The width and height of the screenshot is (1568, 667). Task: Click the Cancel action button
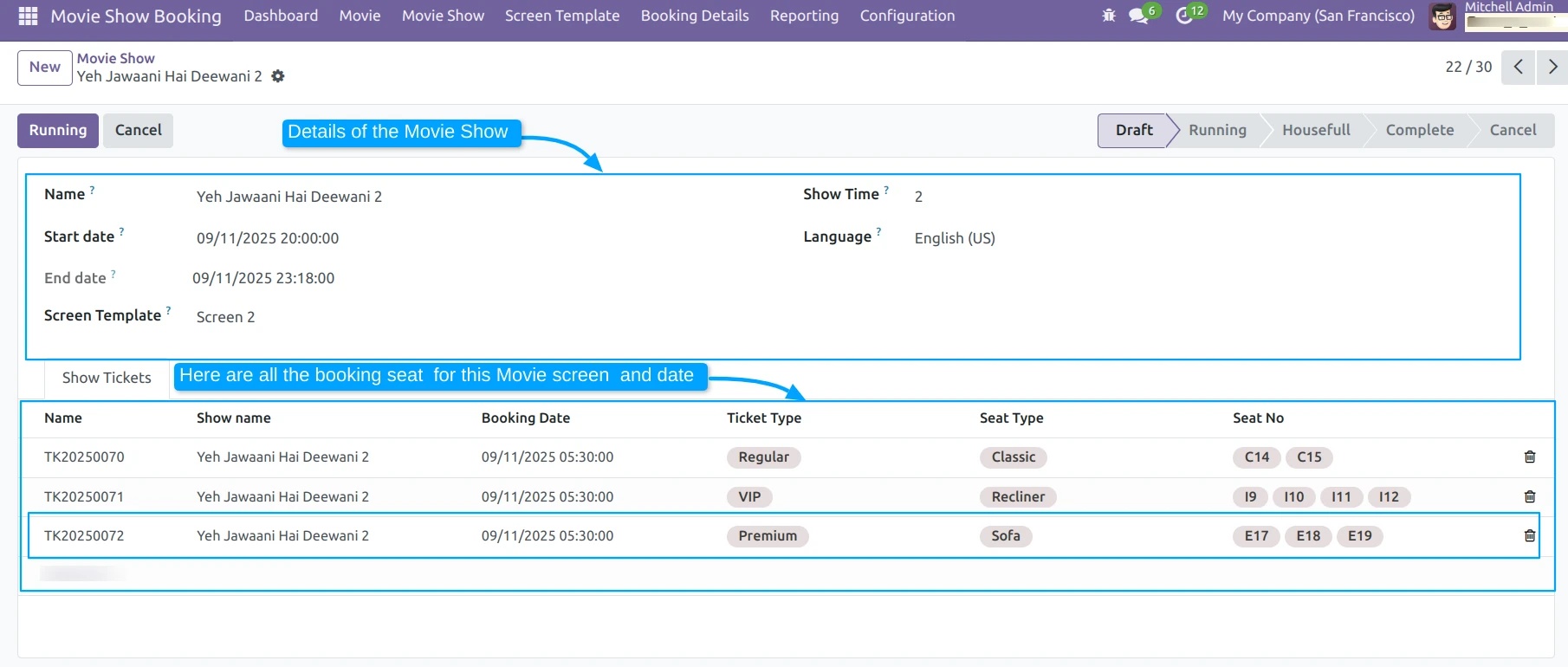pos(139,130)
